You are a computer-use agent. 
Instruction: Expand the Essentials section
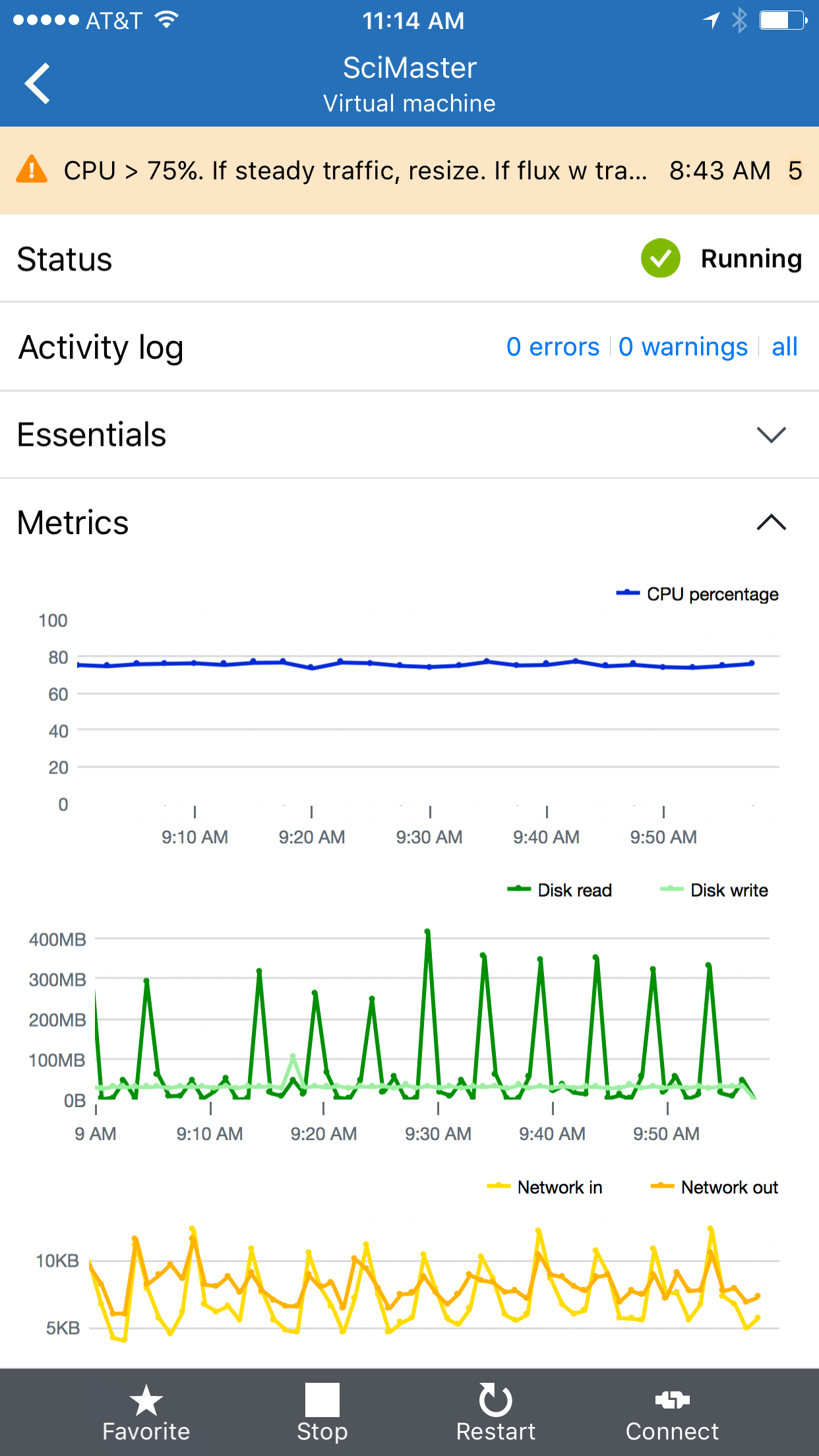pos(772,435)
